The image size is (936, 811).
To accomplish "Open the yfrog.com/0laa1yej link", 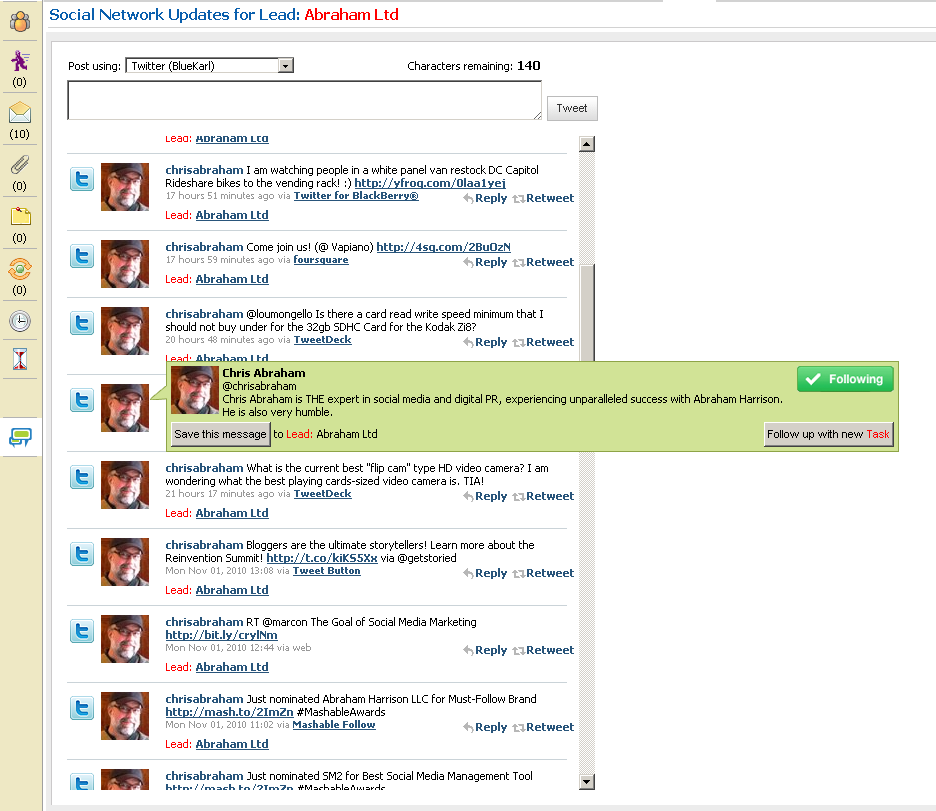I will 430,183.
